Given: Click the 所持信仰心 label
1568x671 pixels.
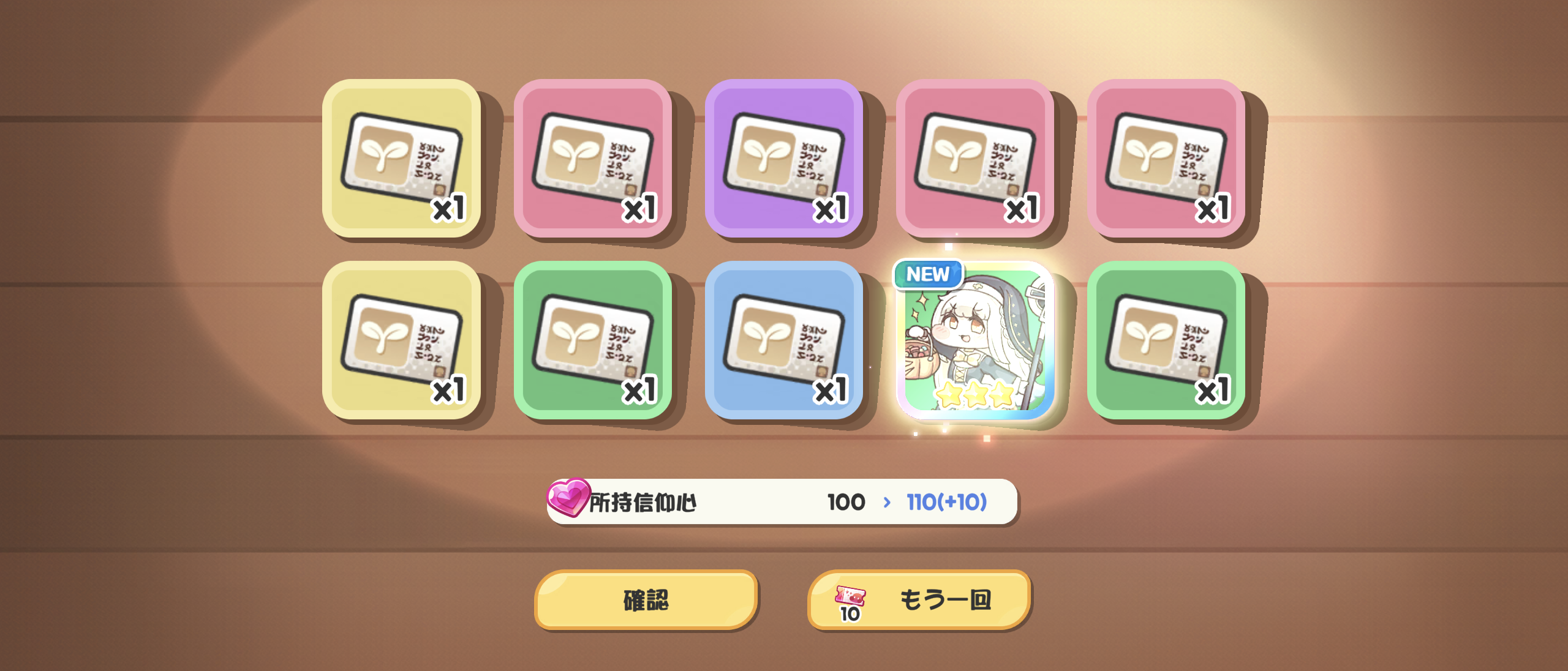Looking at the screenshot, I should pos(643,503).
